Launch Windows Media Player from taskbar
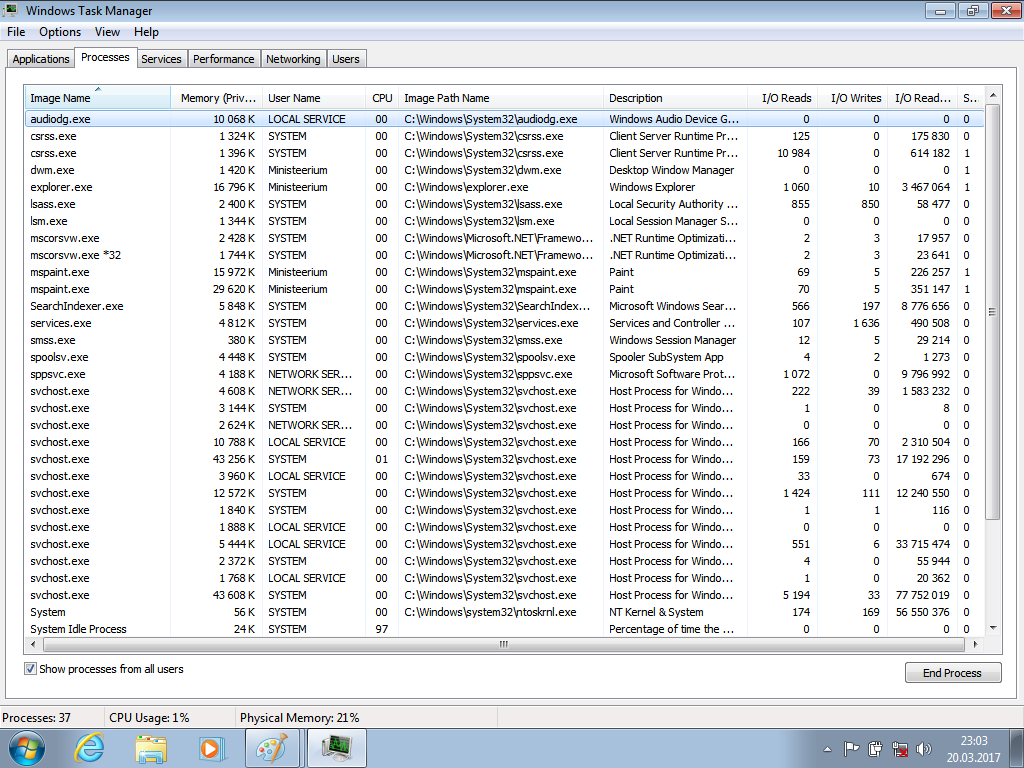The width and height of the screenshot is (1024, 768). [x=212, y=748]
